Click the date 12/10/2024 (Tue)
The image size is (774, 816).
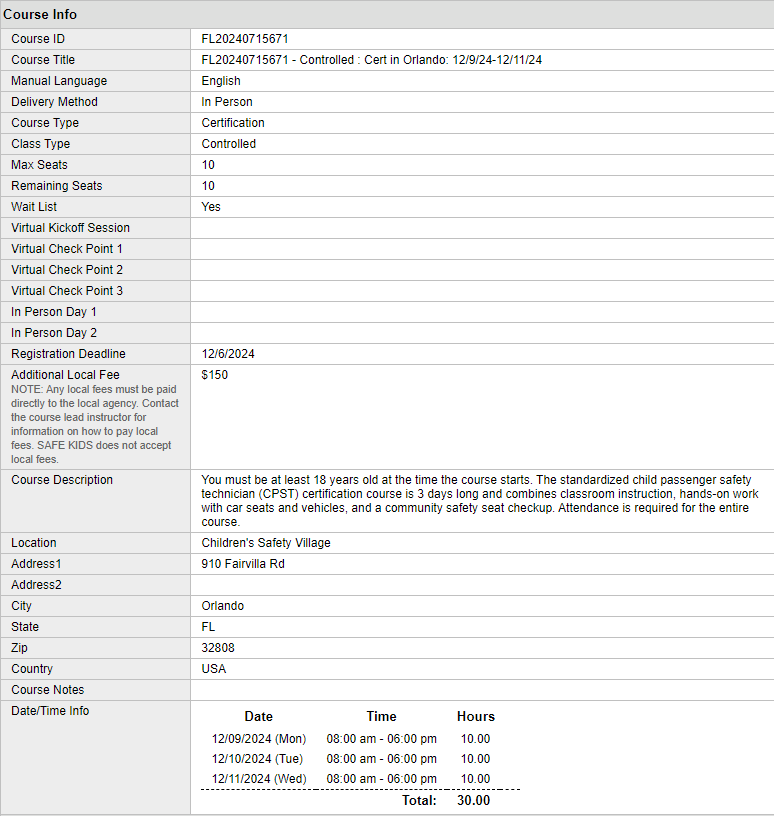(x=258, y=759)
